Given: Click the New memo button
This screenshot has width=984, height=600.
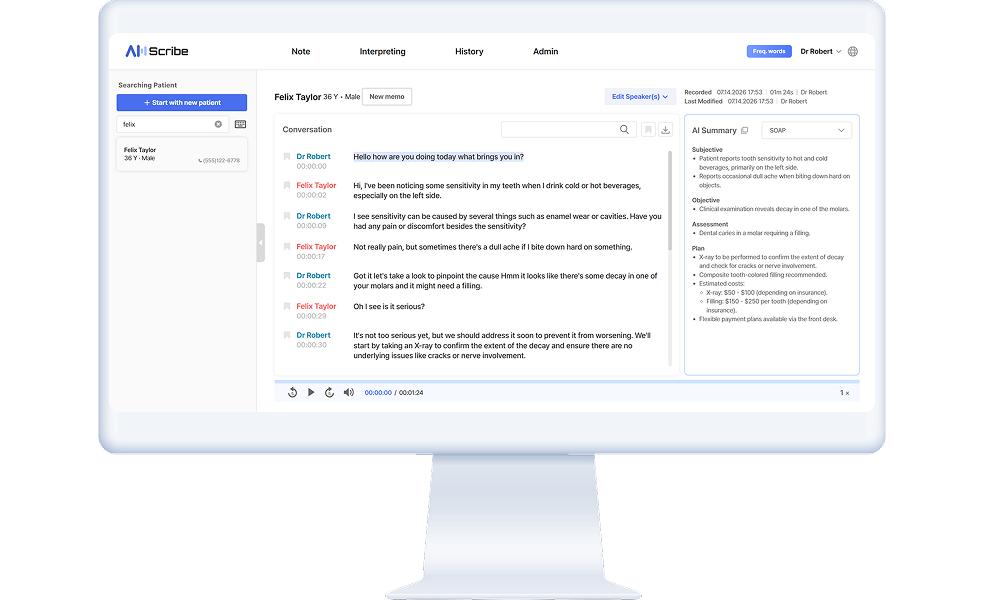Looking at the screenshot, I should pos(387,97).
